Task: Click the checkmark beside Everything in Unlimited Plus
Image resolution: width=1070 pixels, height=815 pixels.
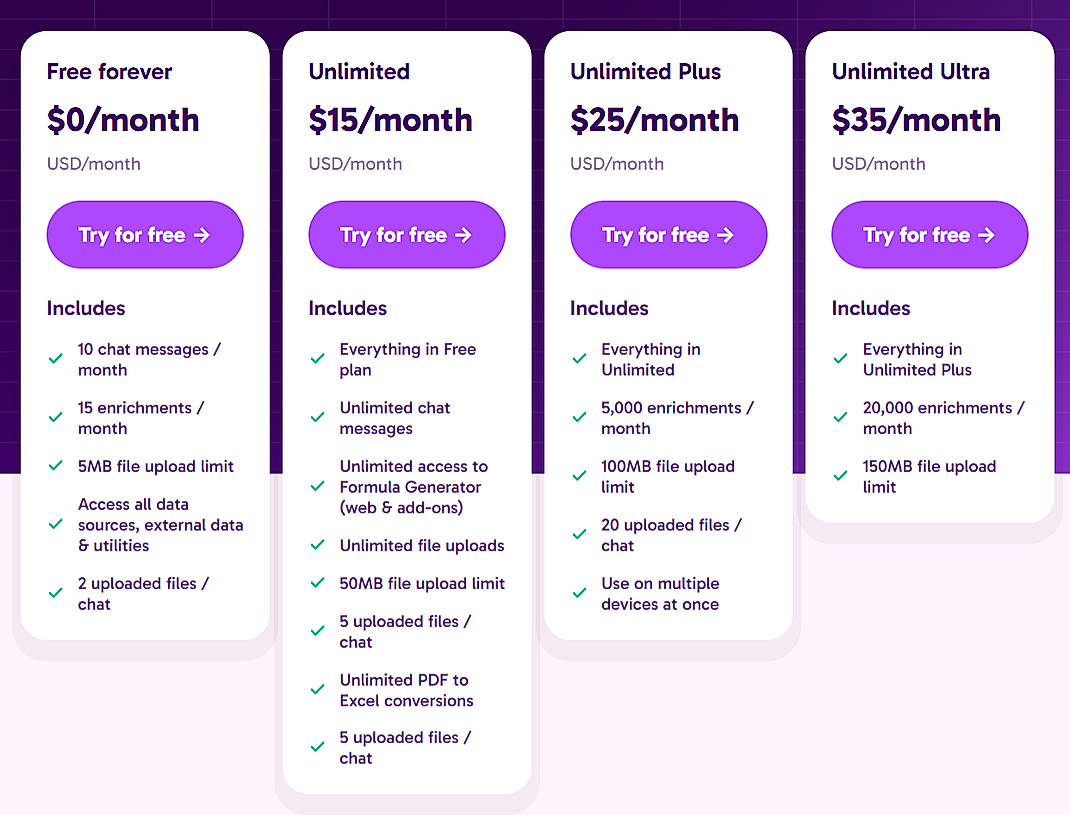Action: coord(841,357)
